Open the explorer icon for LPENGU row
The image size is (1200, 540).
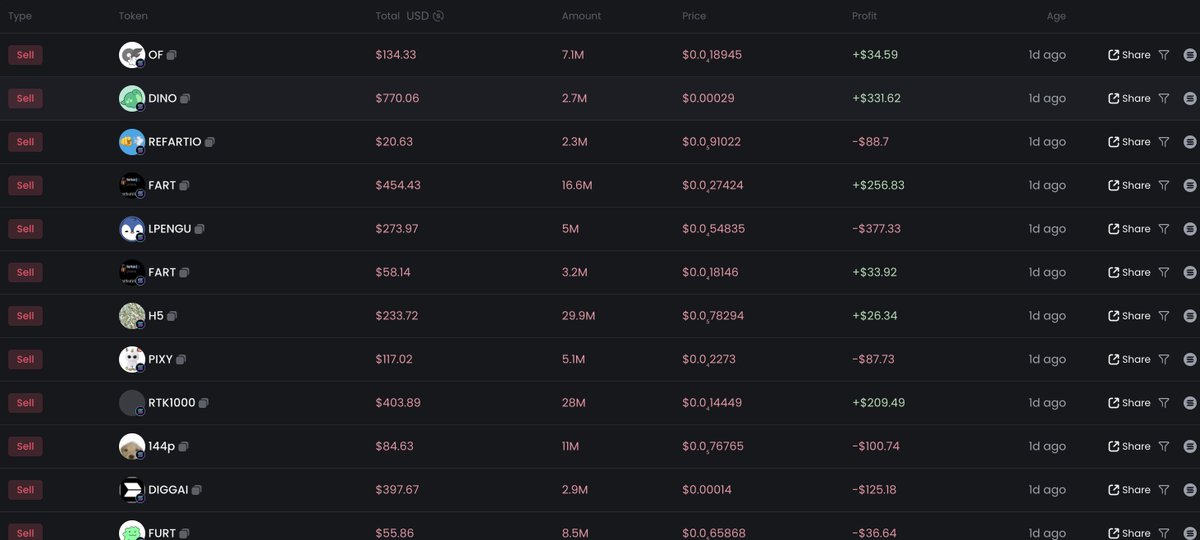[x=1190, y=229]
